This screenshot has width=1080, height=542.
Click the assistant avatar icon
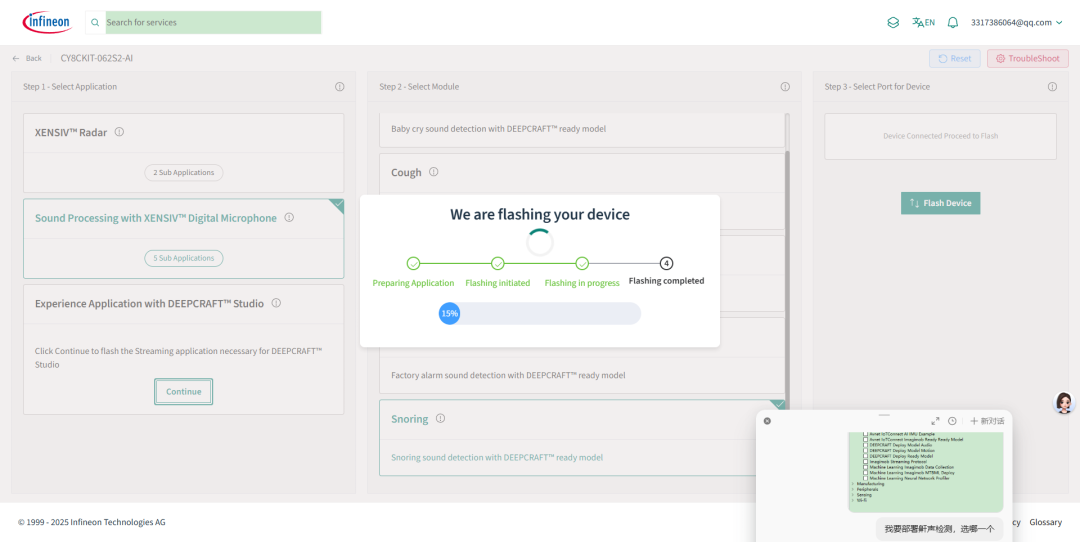click(x=1064, y=403)
